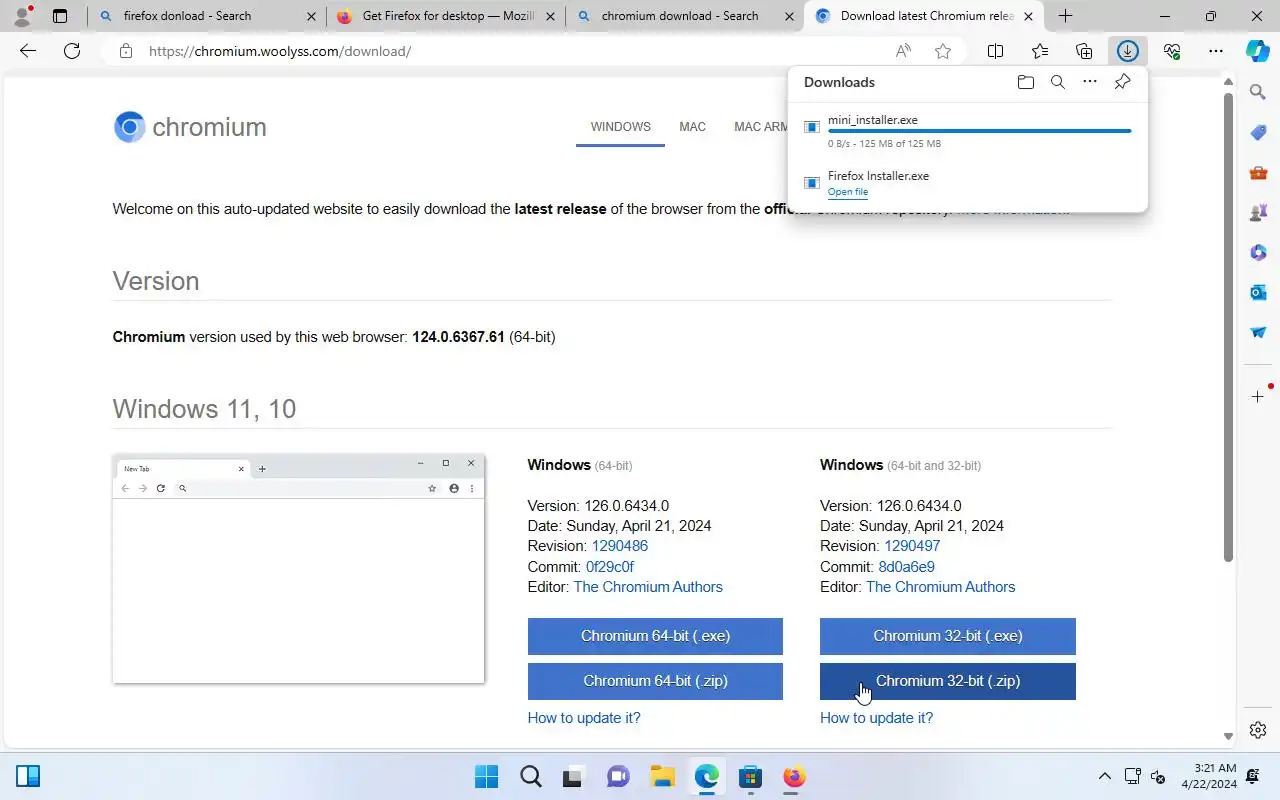Switch to 'Get Firefox for desktop' tab
Screen dimensions: 1280x800
coord(446,16)
